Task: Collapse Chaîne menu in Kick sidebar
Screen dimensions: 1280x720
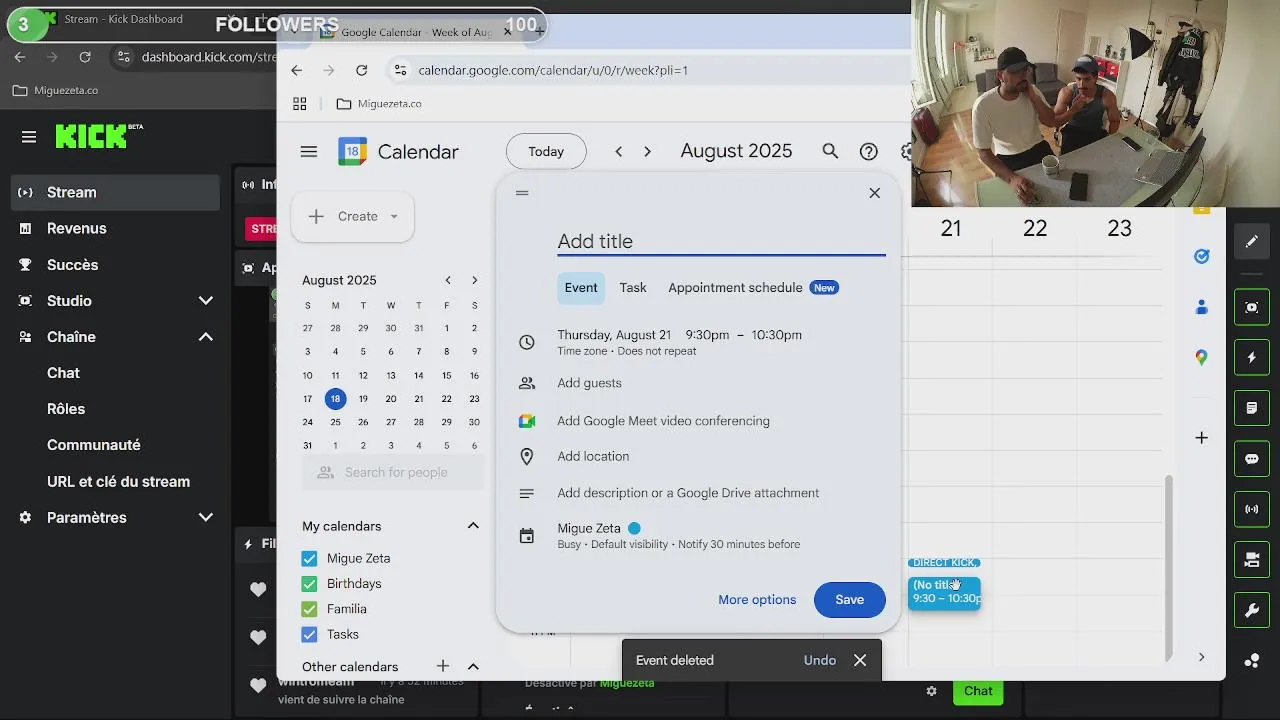Action: [206, 337]
